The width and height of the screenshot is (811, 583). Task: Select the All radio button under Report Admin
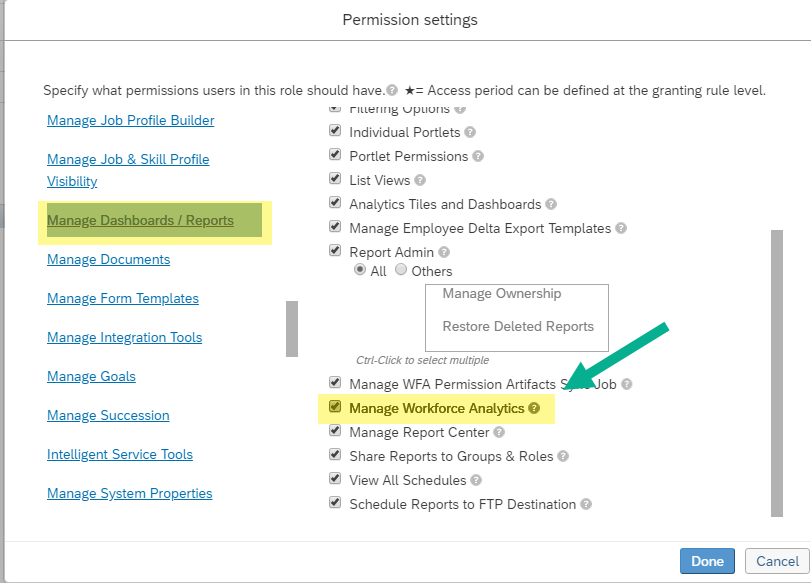pyautogui.click(x=360, y=270)
